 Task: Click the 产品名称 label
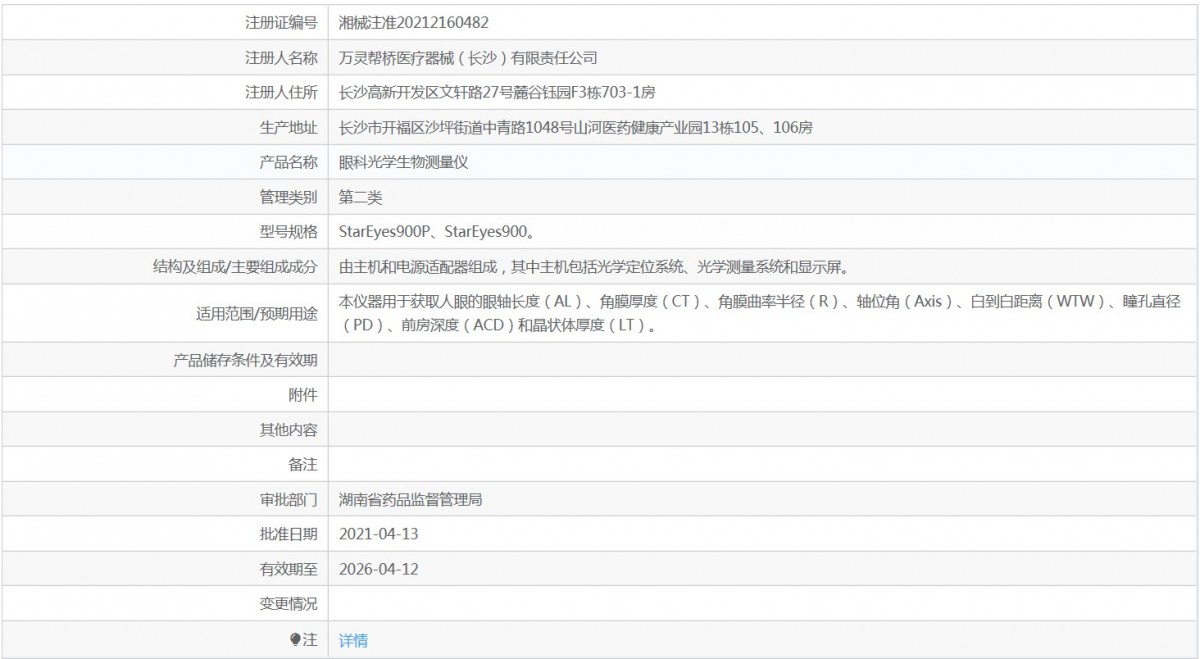click(x=288, y=162)
